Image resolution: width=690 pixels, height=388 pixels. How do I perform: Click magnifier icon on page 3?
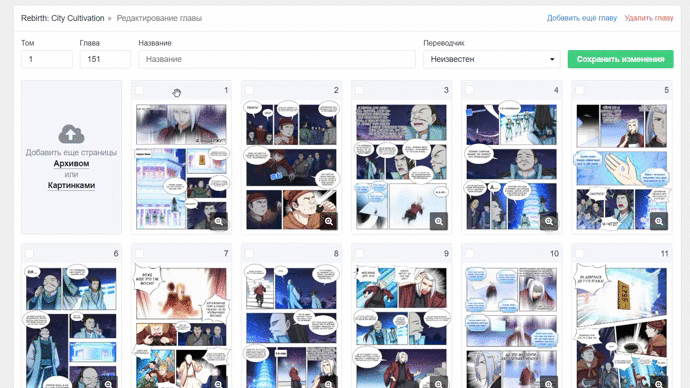pos(439,221)
